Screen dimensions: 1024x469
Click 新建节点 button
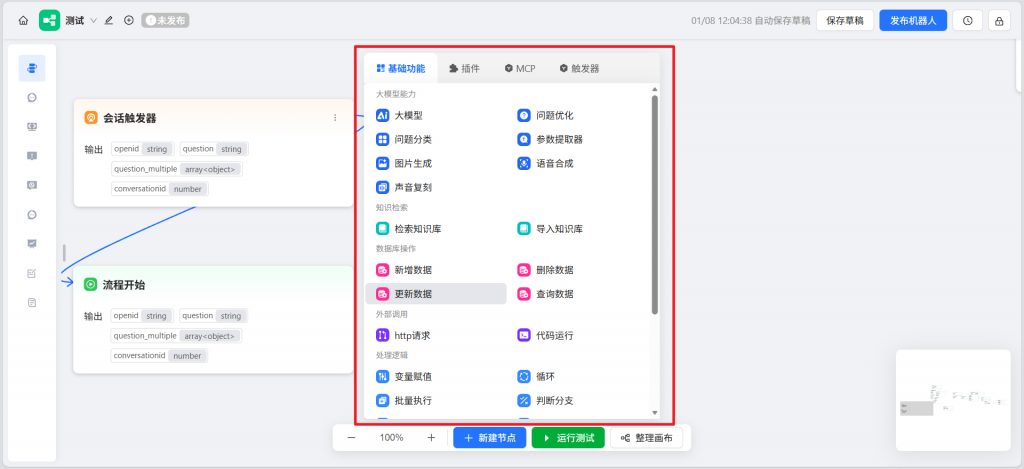(x=490, y=438)
